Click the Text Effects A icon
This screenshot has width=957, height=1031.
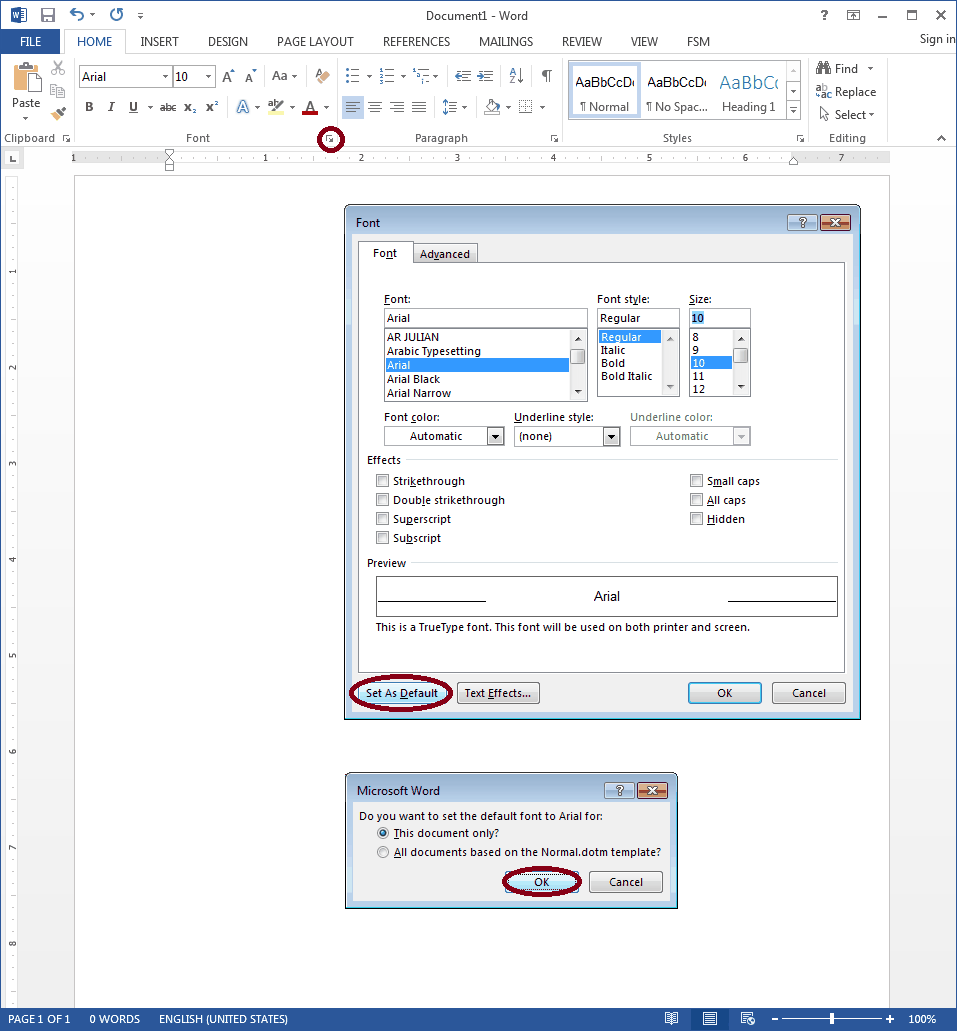pyautogui.click(x=243, y=107)
